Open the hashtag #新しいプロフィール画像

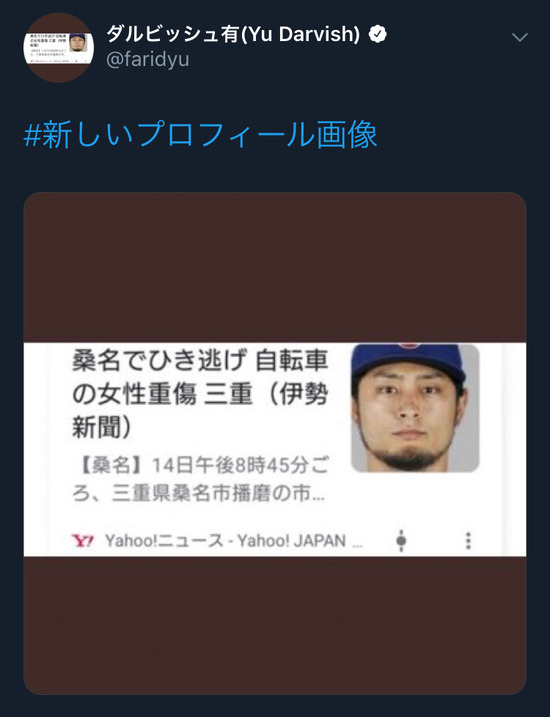pos(200,134)
